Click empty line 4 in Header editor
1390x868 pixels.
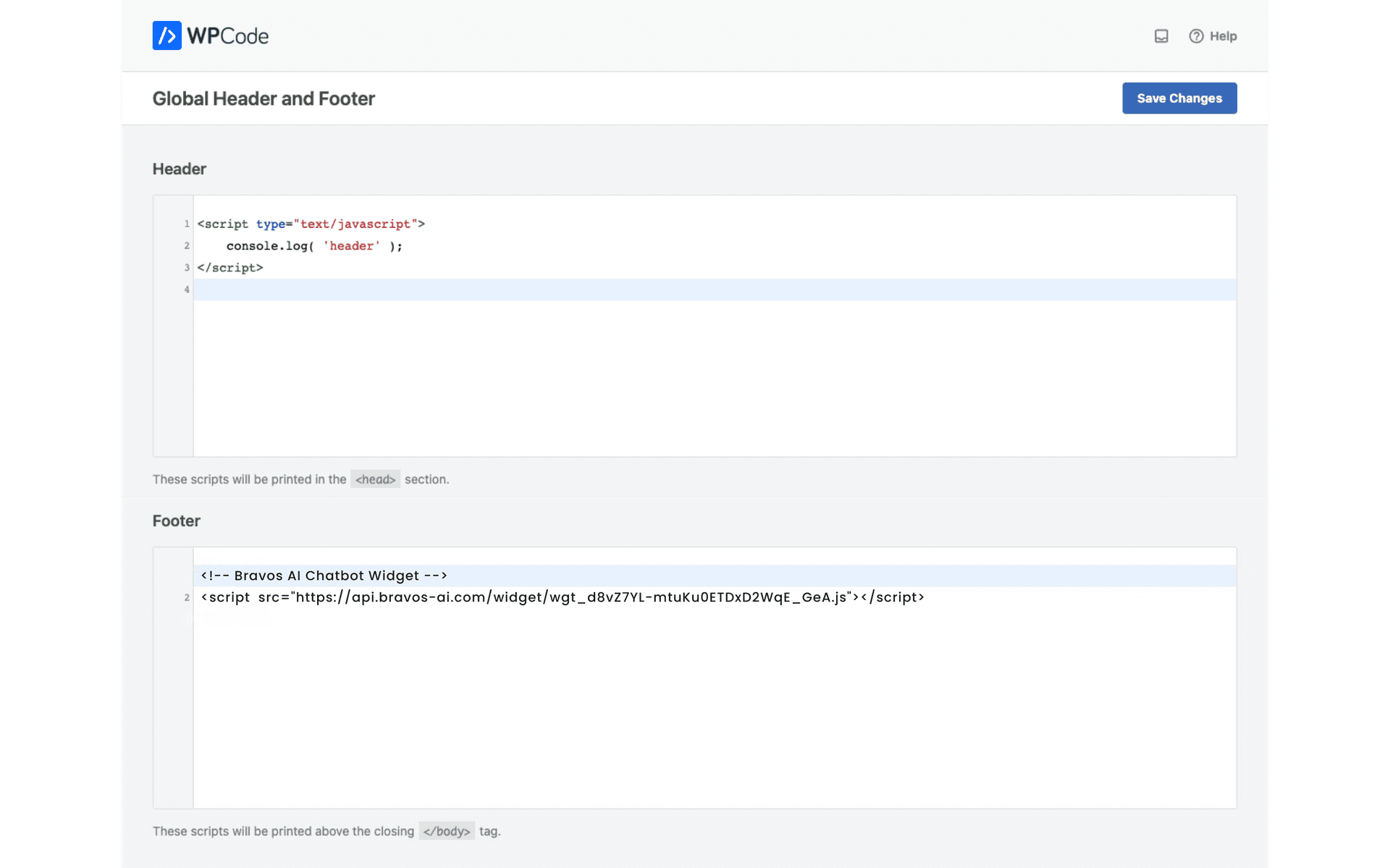(362, 290)
